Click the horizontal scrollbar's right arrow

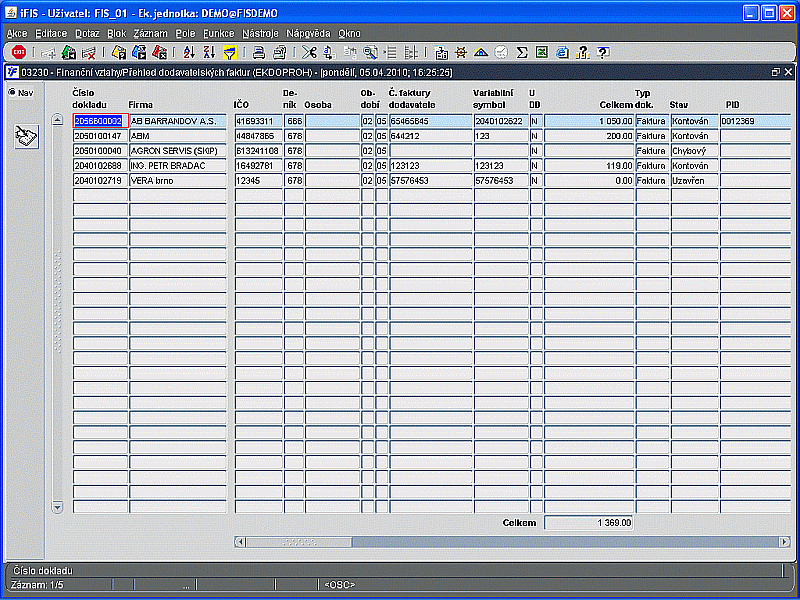click(x=784, y=542)
